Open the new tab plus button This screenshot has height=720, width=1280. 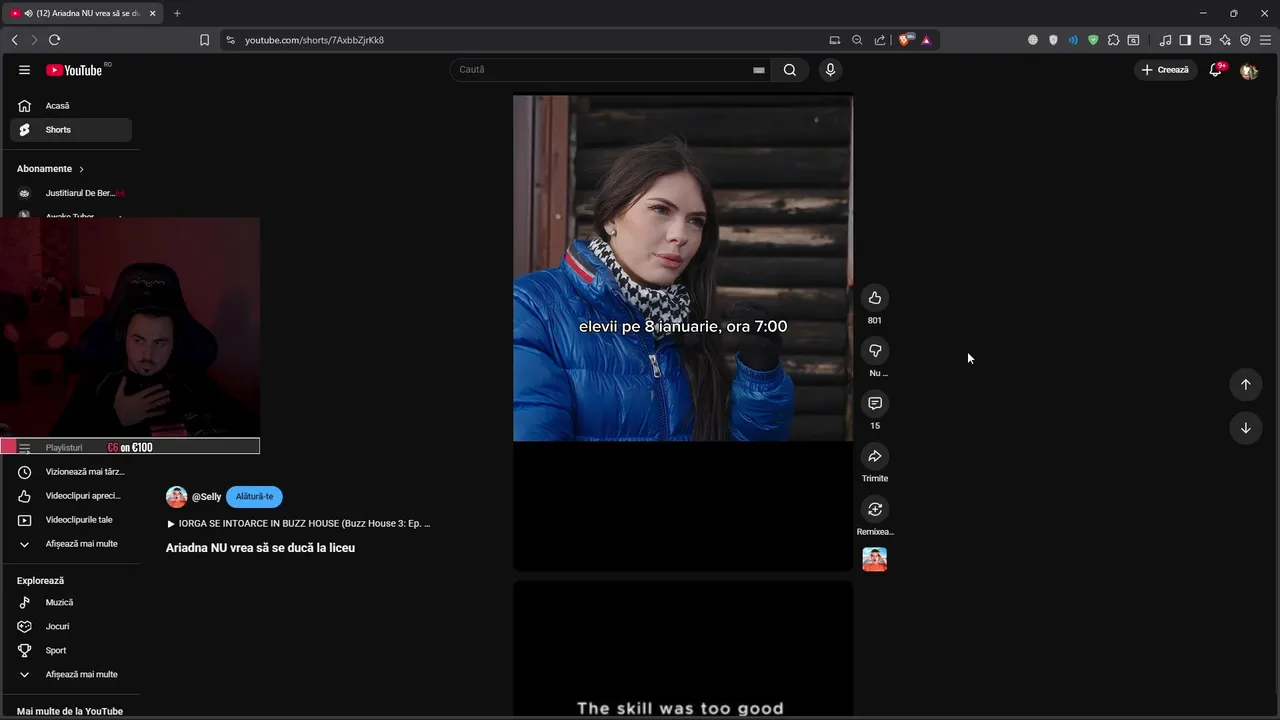pyautogui.click(x=177, y=13)
